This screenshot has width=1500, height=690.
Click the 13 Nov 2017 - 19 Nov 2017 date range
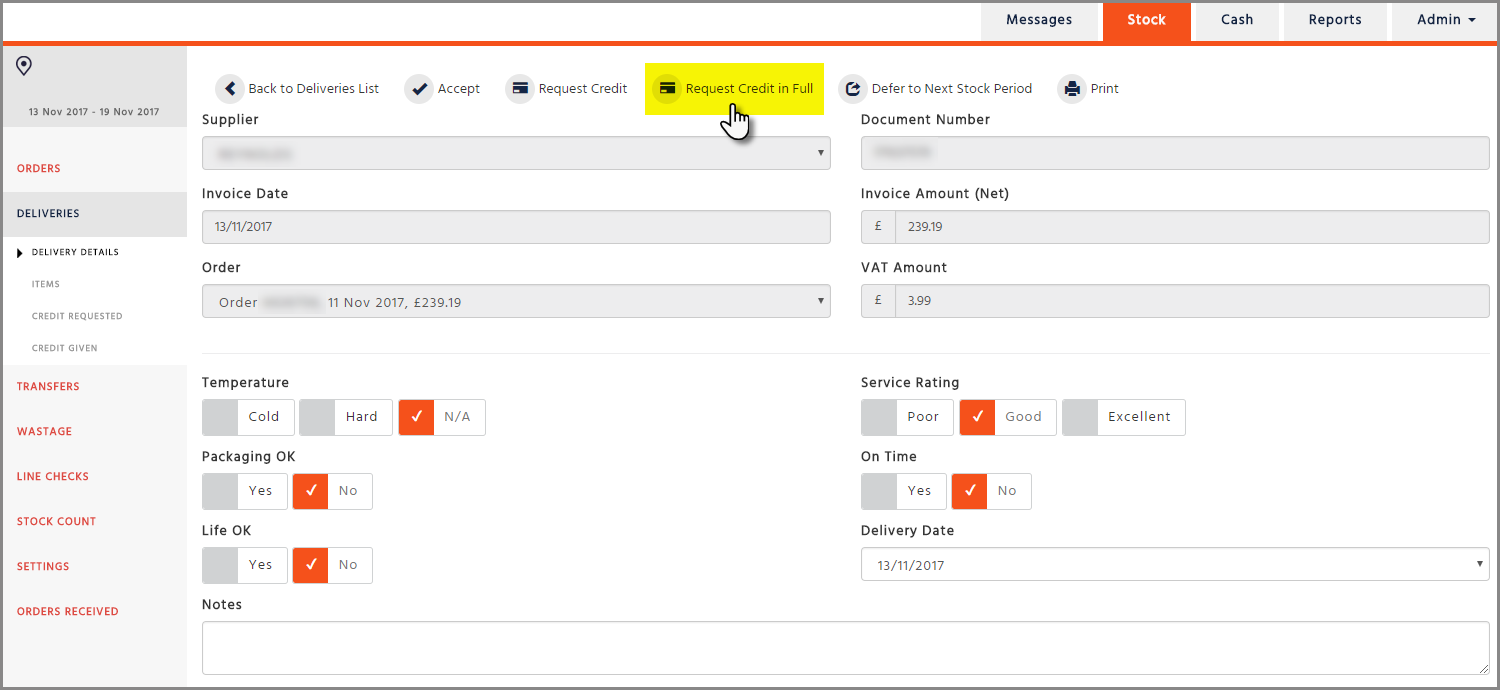(x=94, y=112)
